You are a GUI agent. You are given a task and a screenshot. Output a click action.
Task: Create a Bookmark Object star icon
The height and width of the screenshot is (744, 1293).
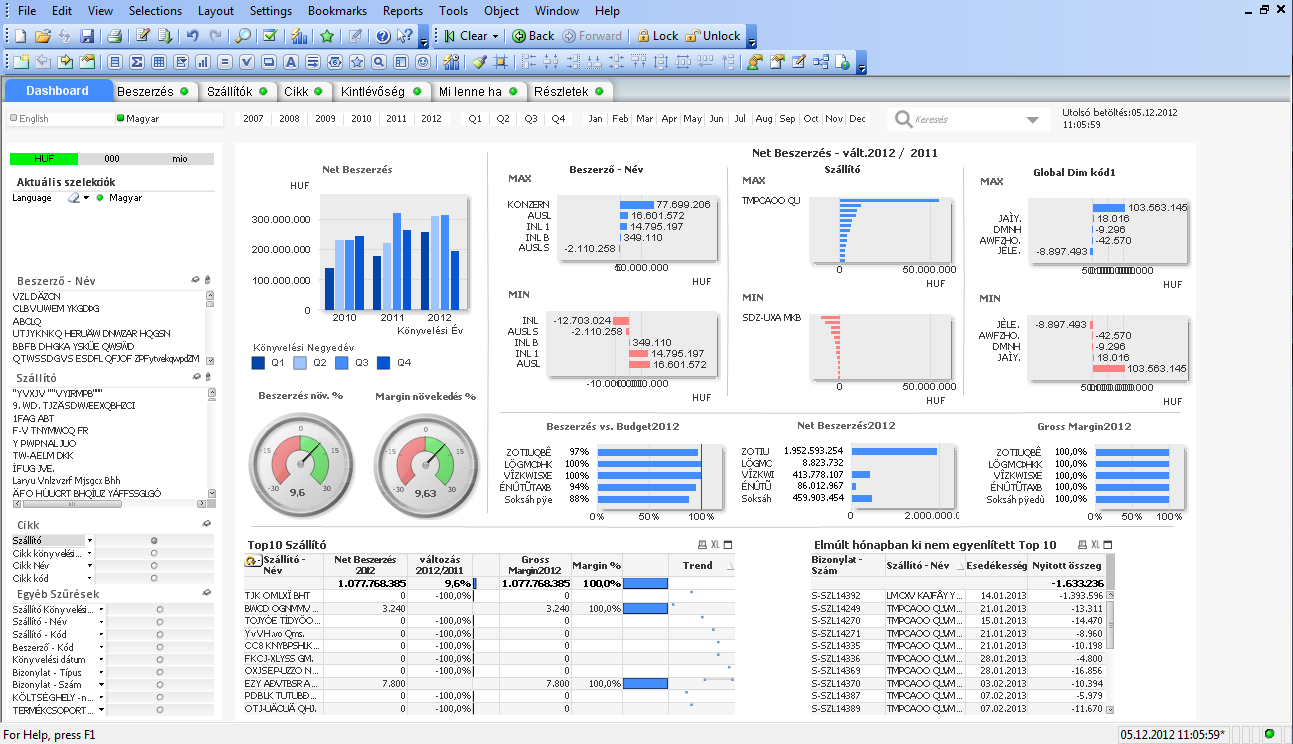[357, 62]
